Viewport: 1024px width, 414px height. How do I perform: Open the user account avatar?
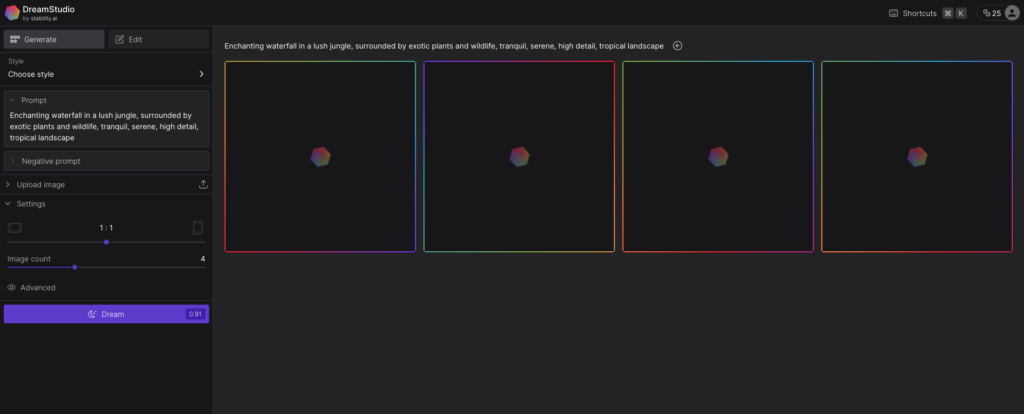(1012, 13)
